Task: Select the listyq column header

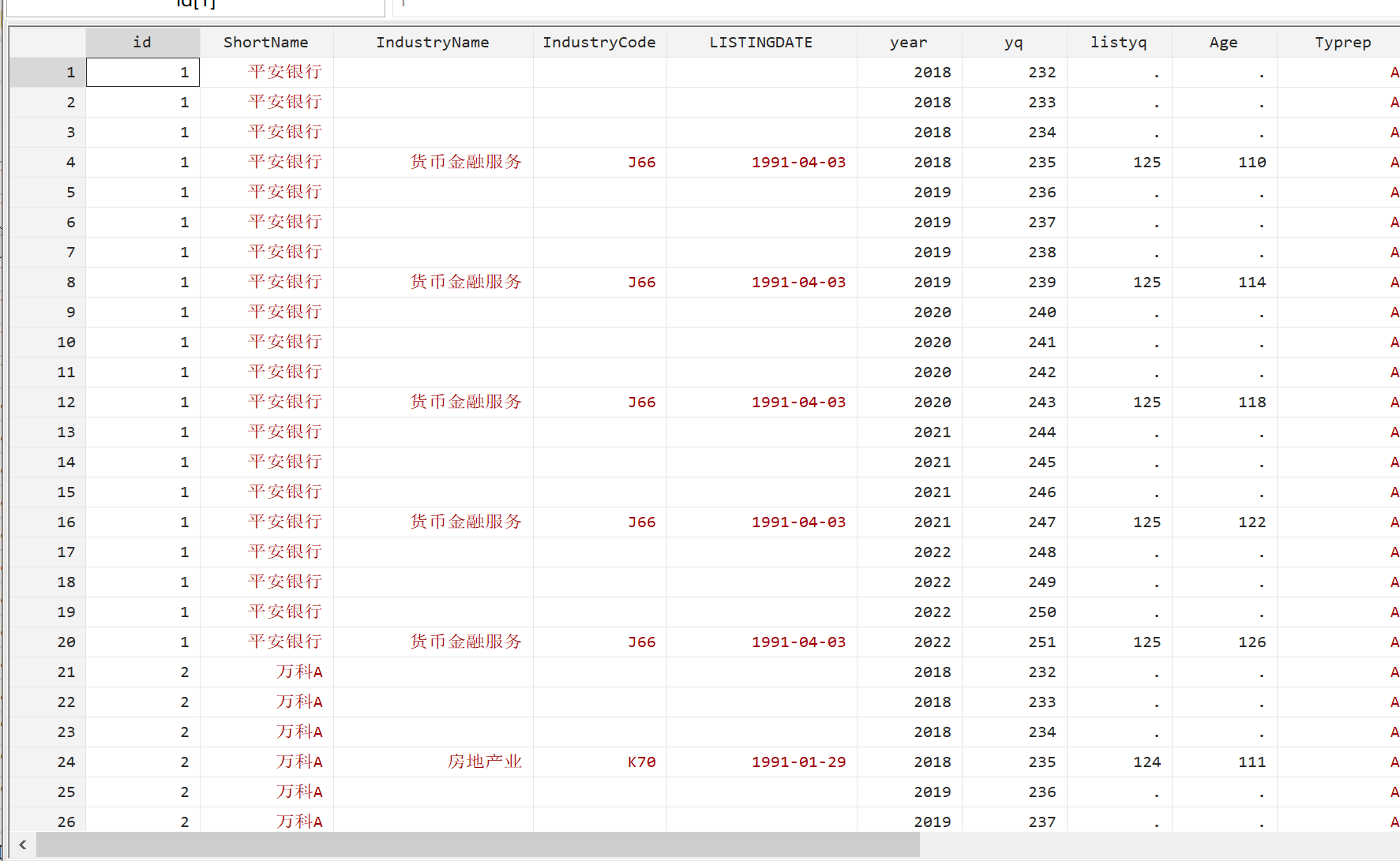Action: (1119, 43)
